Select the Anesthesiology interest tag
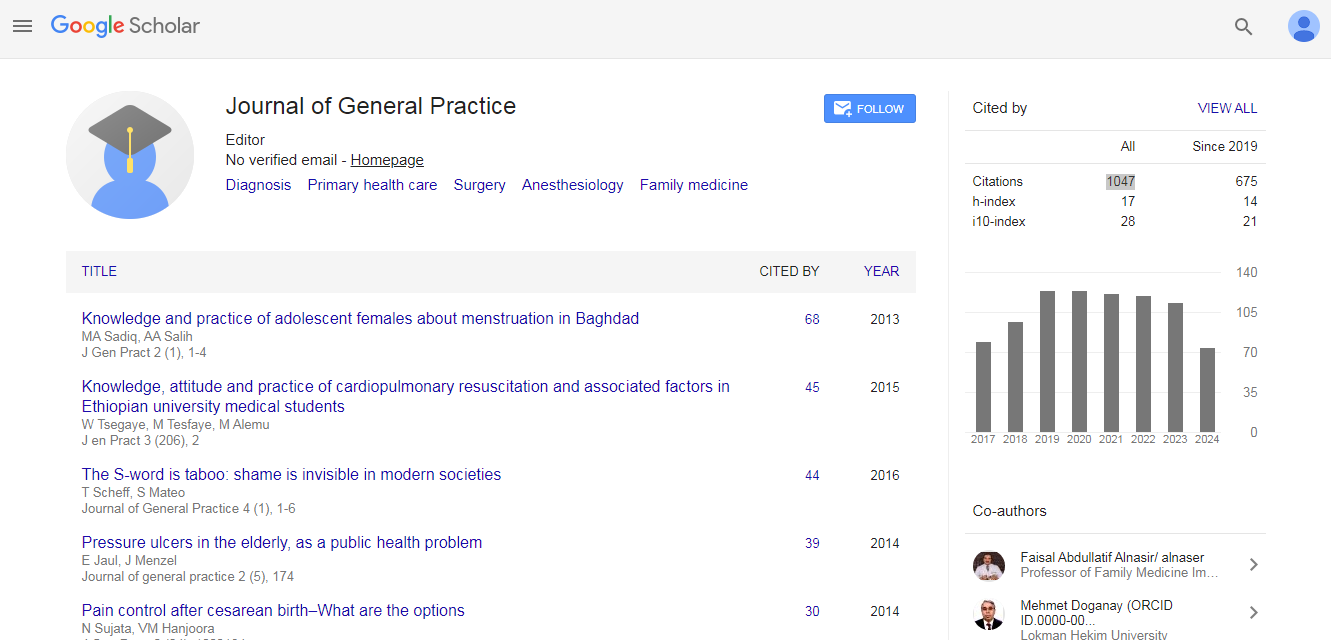 point(572,185)
